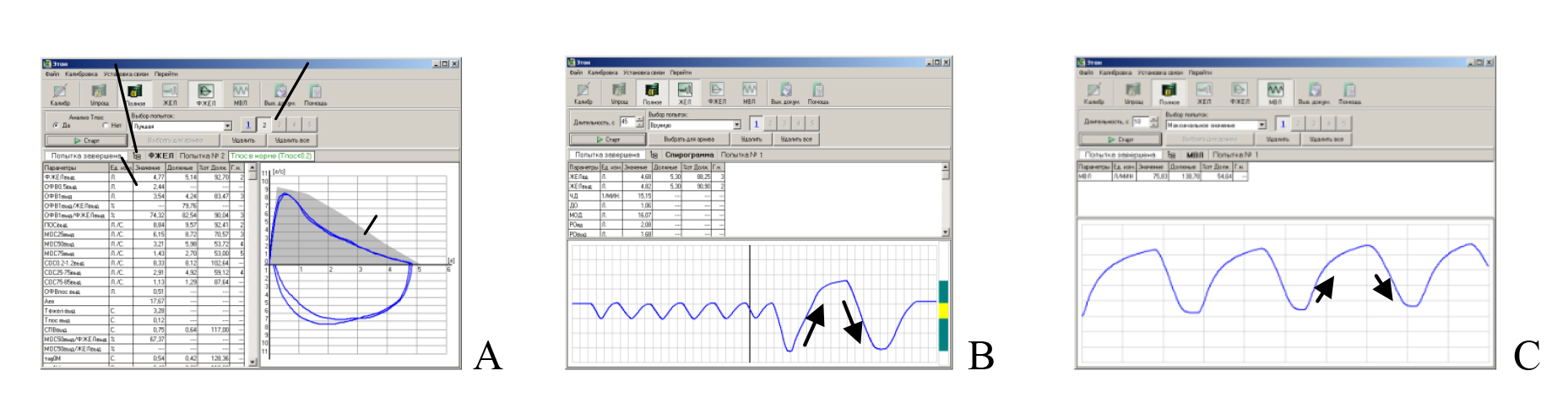Expand the 'Лучшая' attempt selection dropdown
Screen dimensions: 1568x409
227,126
